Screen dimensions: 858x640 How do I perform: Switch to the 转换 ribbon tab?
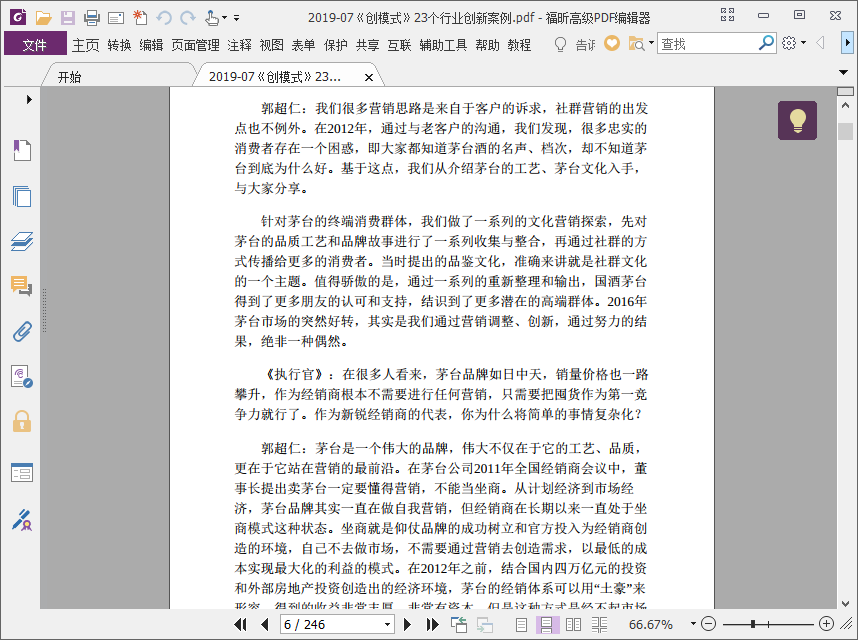(119, 45)
